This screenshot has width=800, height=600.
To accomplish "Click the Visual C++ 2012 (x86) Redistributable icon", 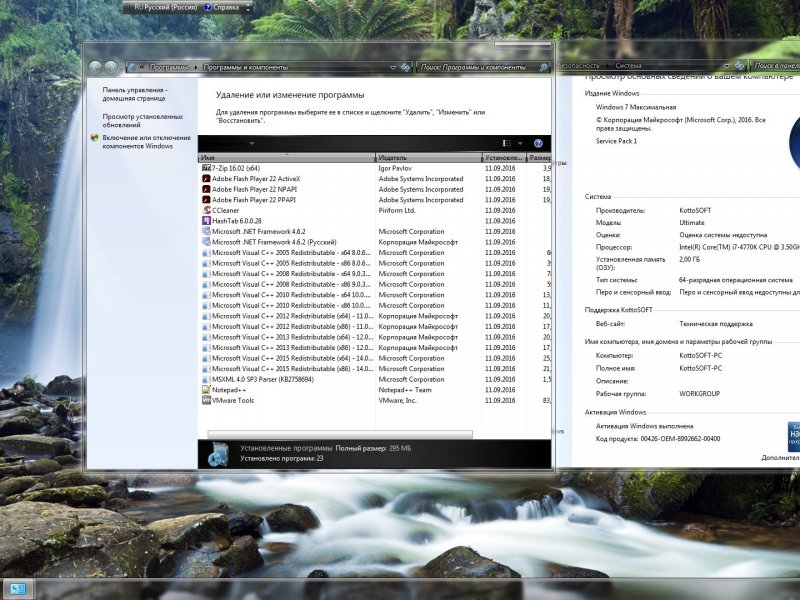I will pos(206,327).
